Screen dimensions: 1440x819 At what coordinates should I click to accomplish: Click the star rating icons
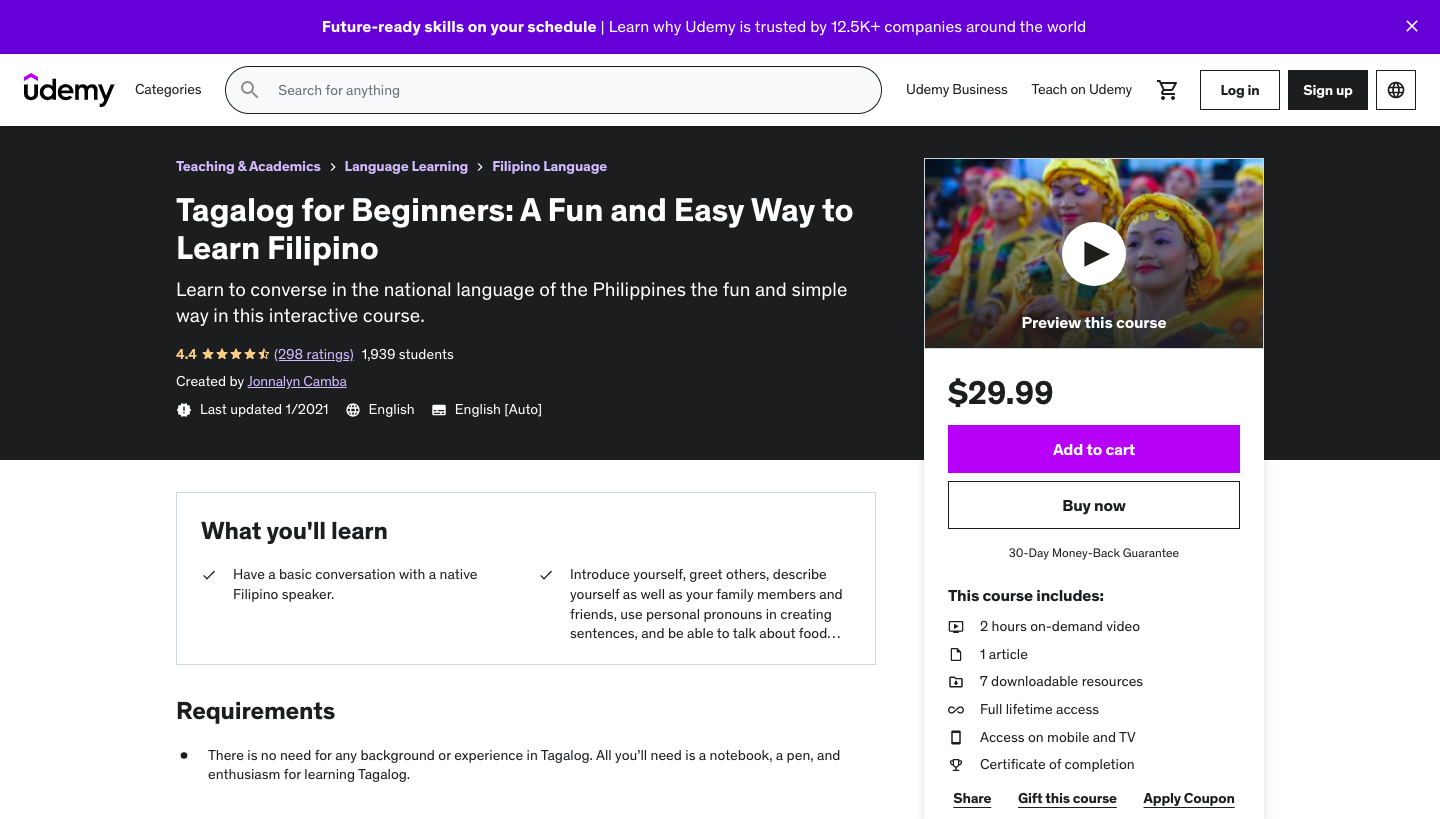click(x=235, y=354)
